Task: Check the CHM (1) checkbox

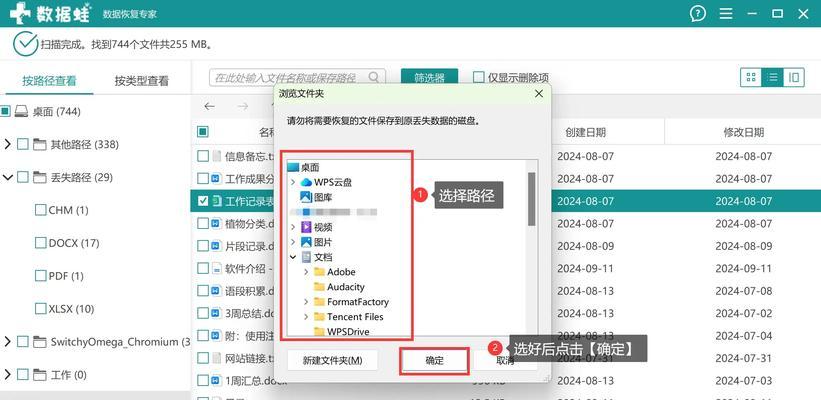Action: (x=40, y=210)
